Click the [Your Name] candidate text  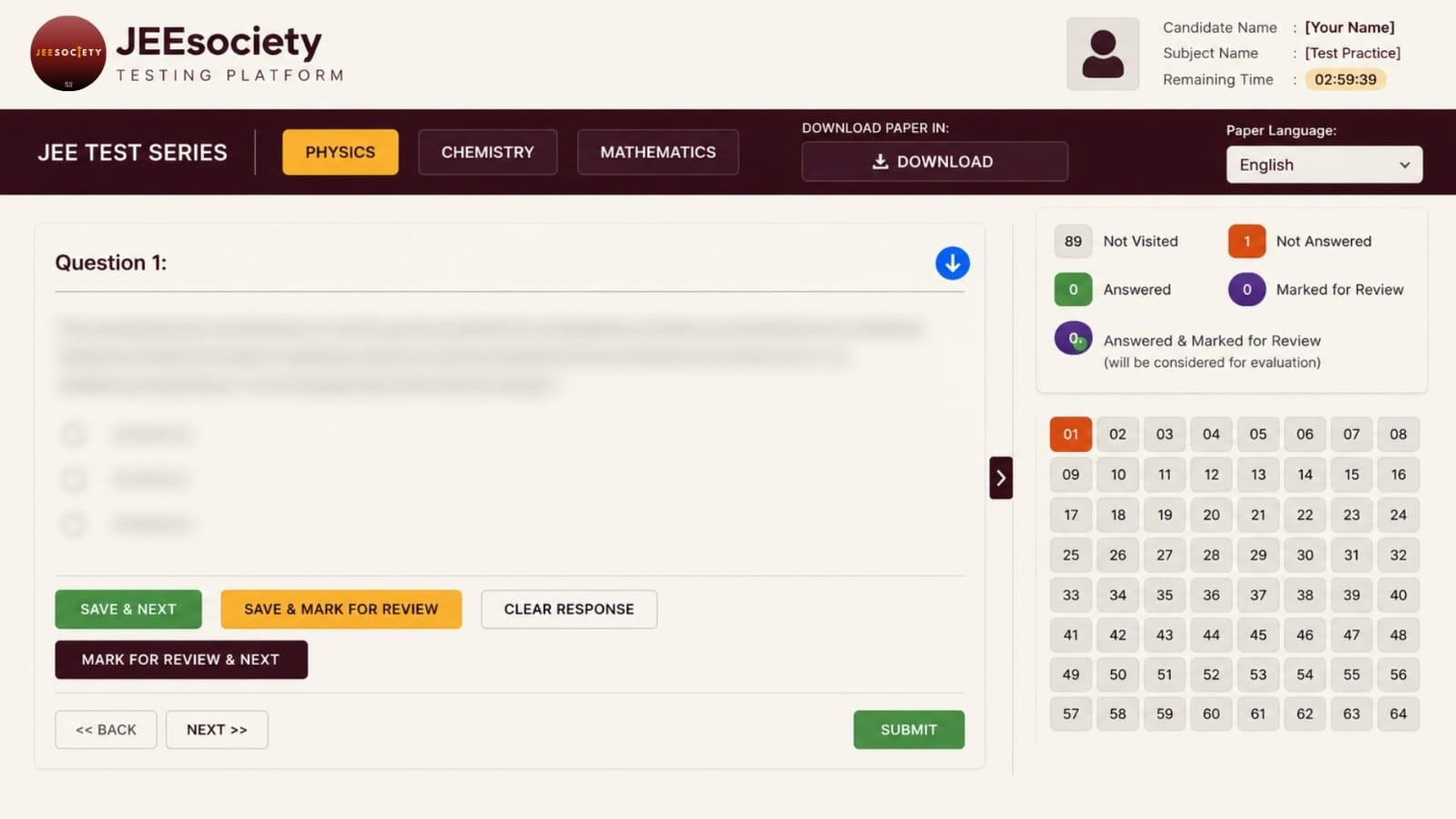coord(1349,27)
